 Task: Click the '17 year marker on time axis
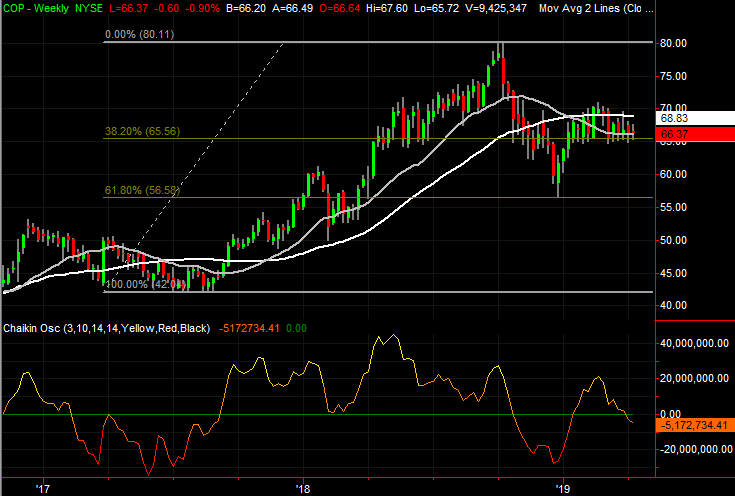click(x=43, y=488)
